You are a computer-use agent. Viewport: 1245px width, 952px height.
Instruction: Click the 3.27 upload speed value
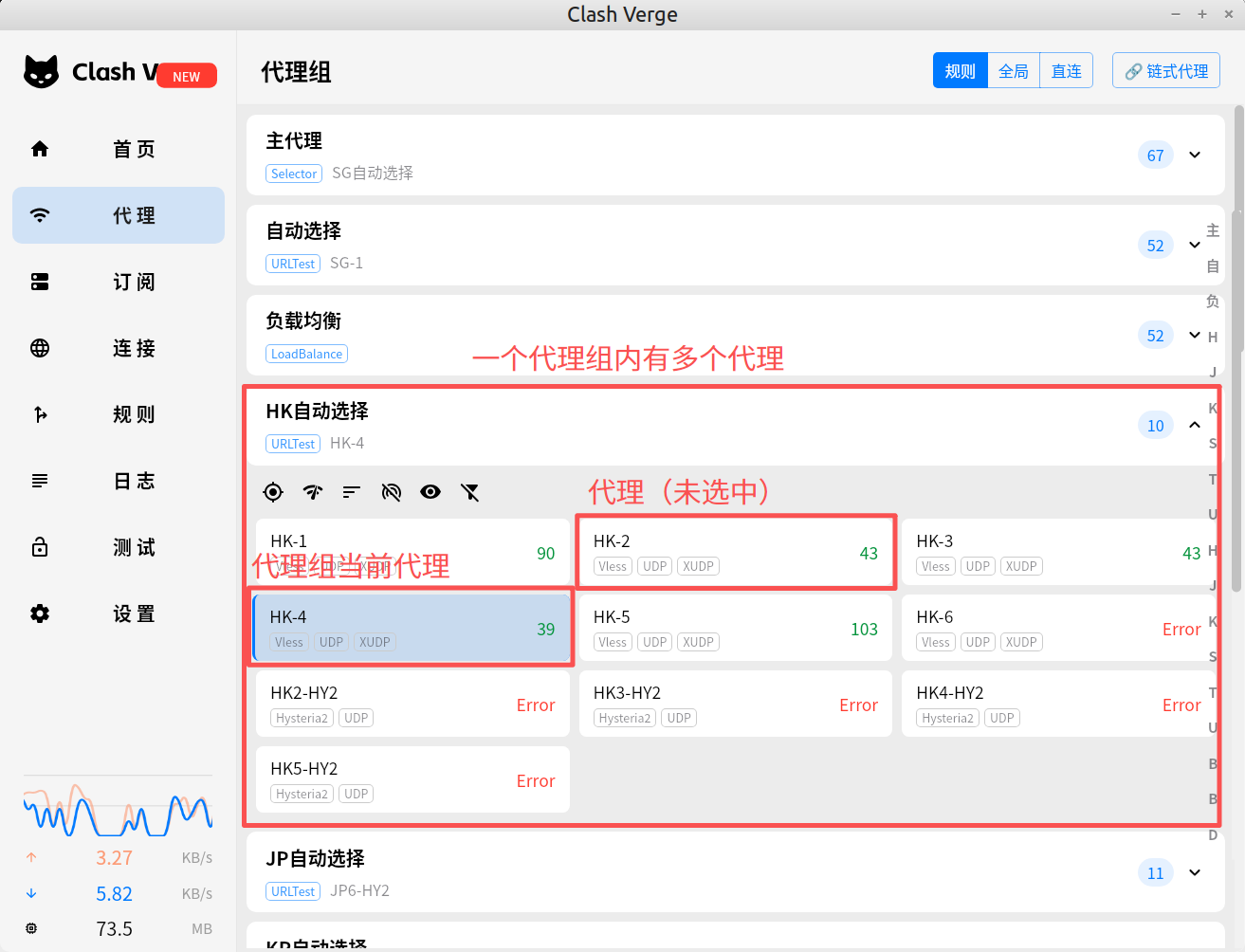pyautogui.click(x=114, y=857)
